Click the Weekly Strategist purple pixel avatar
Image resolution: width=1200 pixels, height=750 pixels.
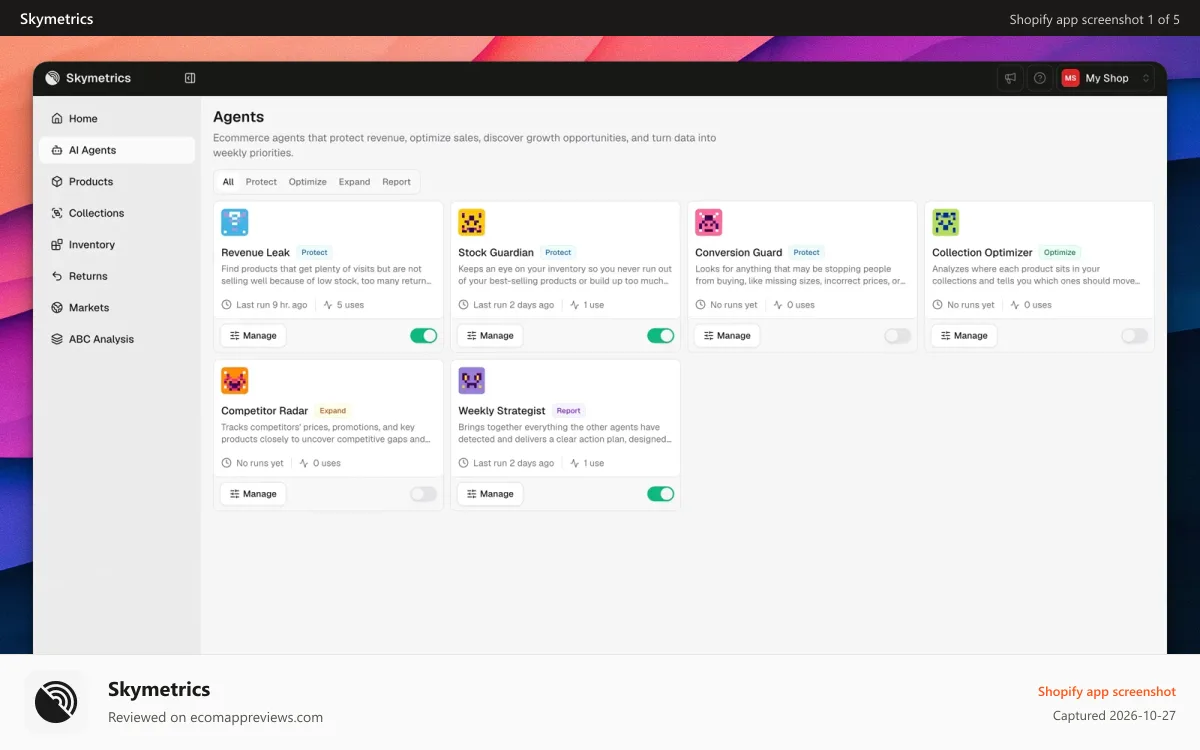pos(472,380)
